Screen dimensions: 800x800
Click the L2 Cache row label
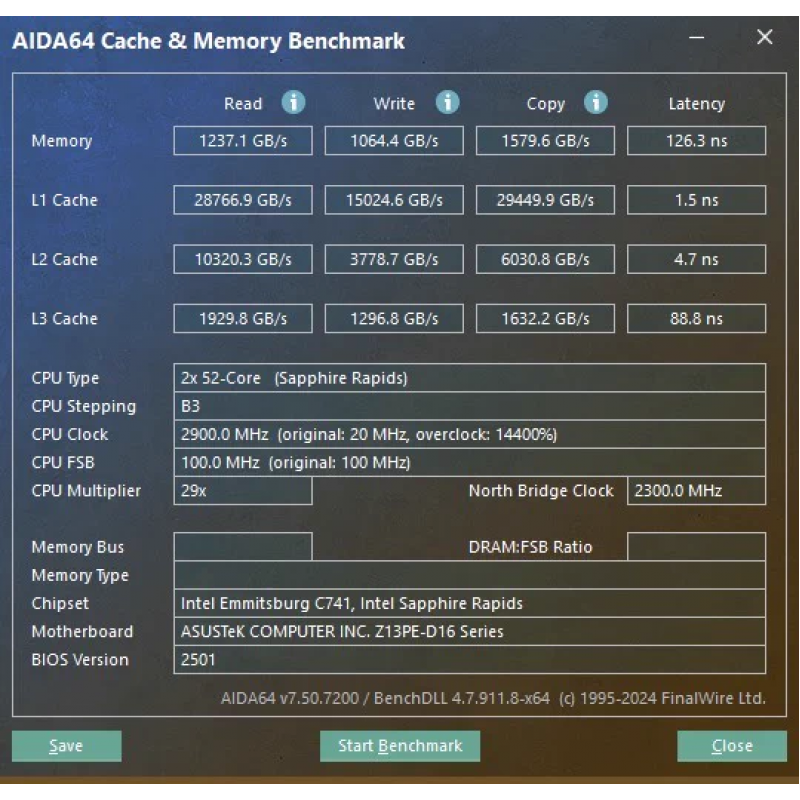pyautogui.click(x=64, y=259)
